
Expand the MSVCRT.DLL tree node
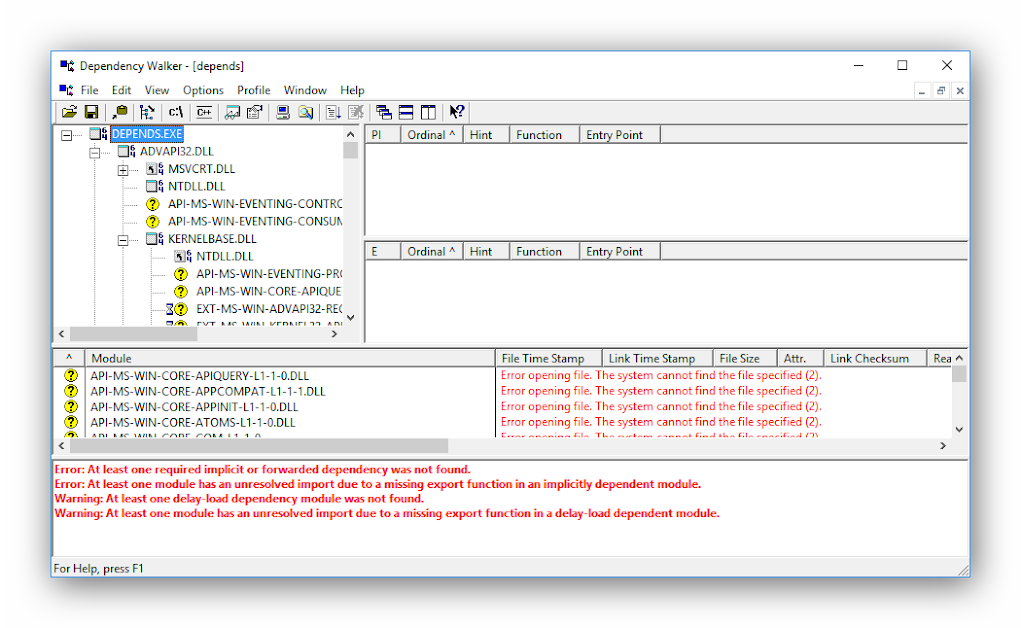(x=122, y=171)
